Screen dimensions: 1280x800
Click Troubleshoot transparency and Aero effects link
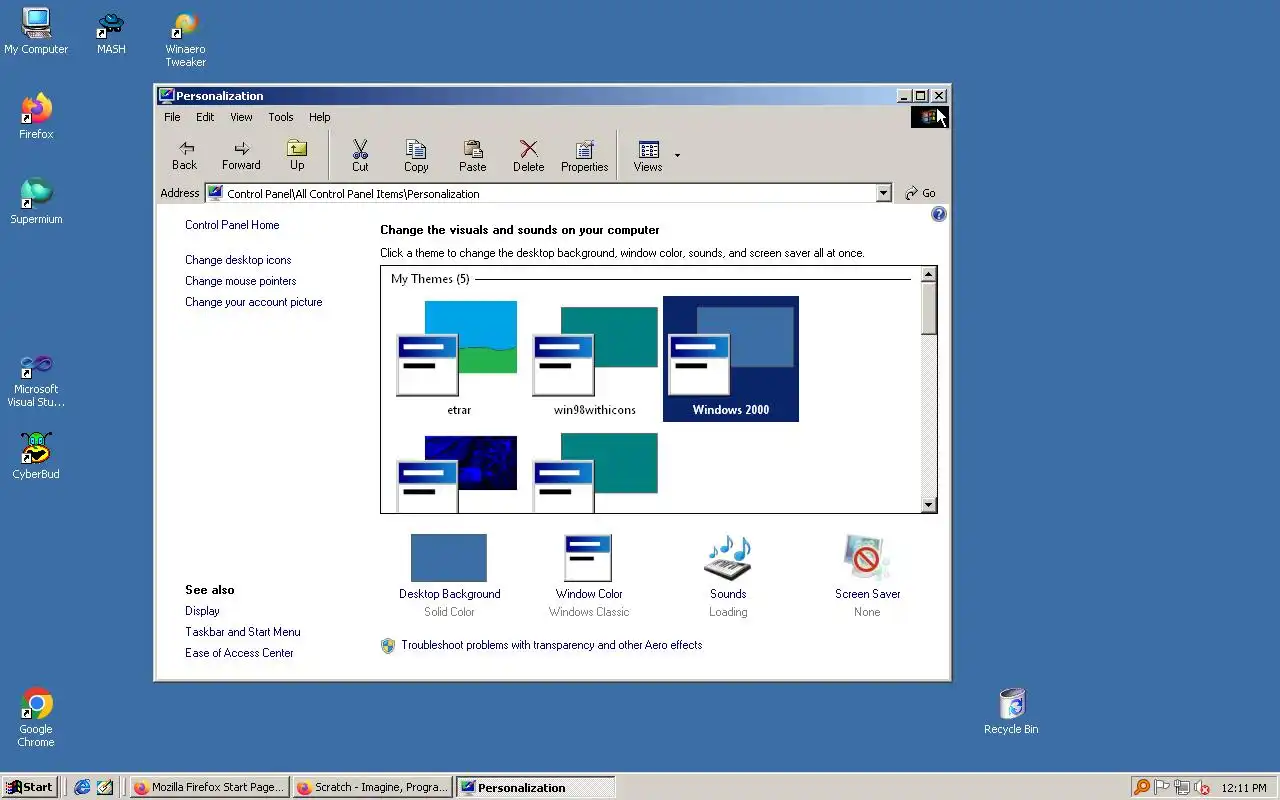tap(551, 645)
